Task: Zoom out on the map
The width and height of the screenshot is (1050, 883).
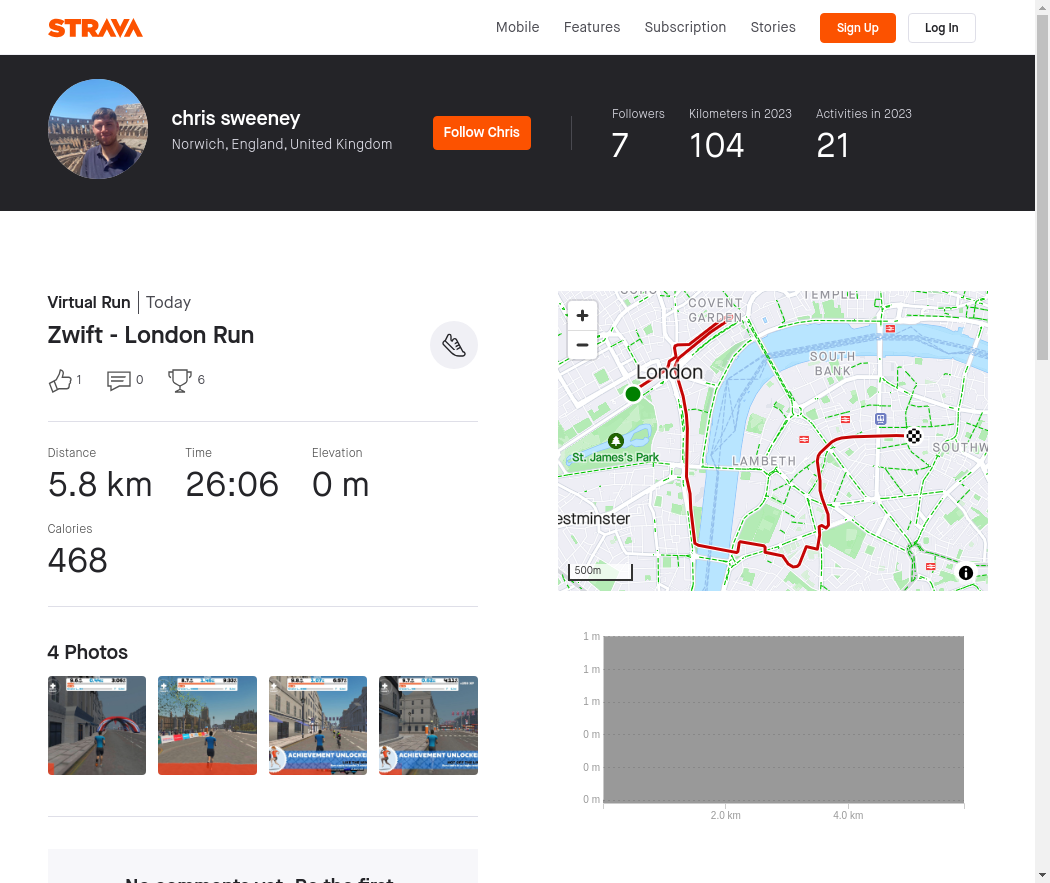Action: 582,345
